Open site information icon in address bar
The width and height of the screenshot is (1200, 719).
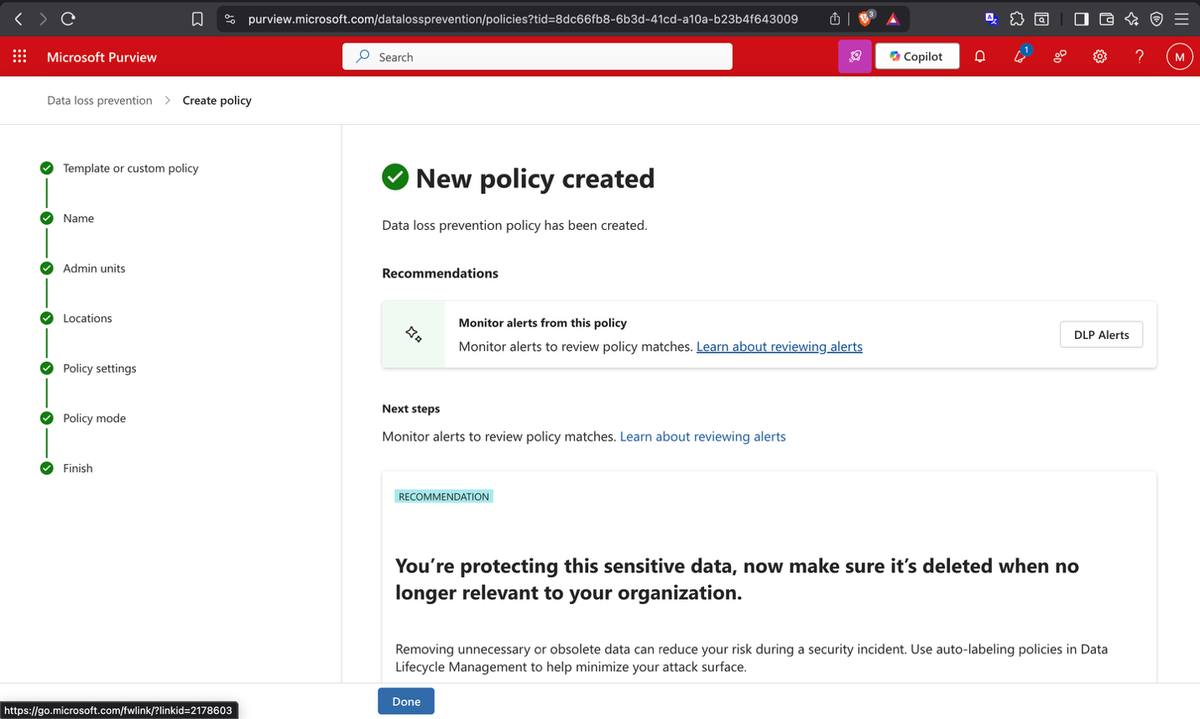click(x=230, y=18)
